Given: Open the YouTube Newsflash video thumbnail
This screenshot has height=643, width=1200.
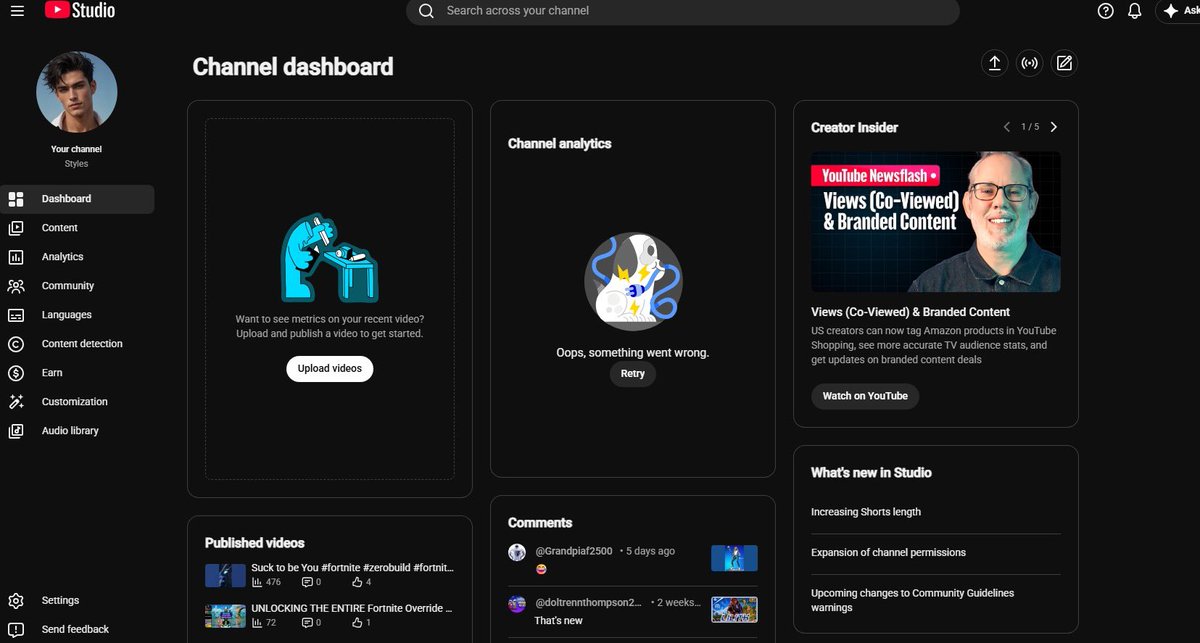Looking at the screenshot, I should tap(936, 222).
